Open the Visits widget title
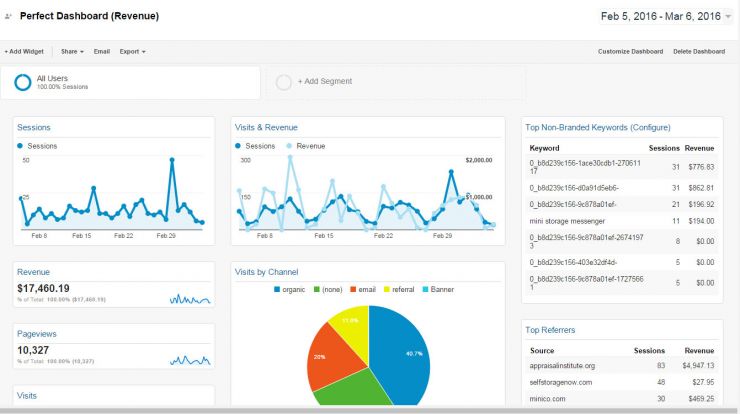The image size is (740, 414). tap(26, 396)
